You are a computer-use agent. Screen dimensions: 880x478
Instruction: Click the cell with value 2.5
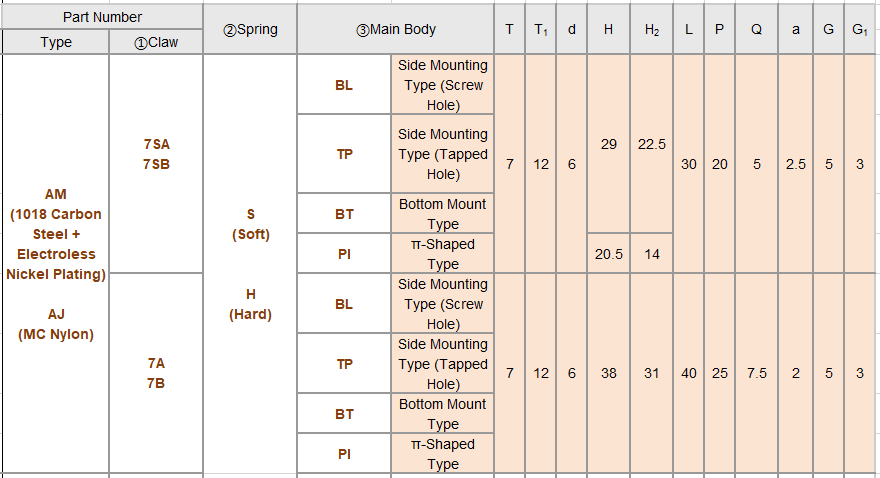[x=796, y=164]
